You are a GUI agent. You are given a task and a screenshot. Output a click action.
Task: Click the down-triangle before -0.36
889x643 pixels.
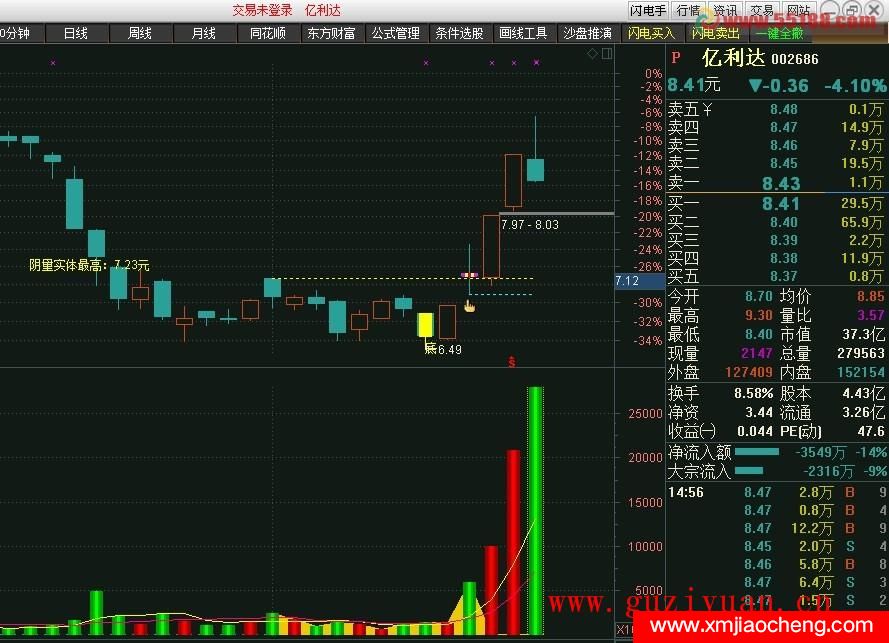click(755, 86)
